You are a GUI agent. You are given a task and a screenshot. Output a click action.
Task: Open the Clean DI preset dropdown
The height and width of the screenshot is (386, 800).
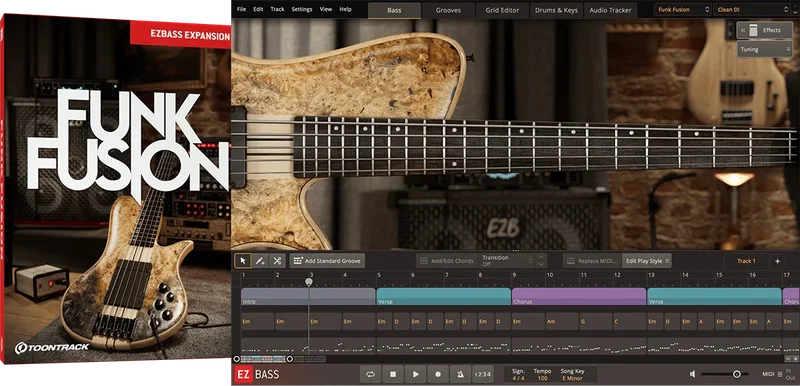[752, 9]
